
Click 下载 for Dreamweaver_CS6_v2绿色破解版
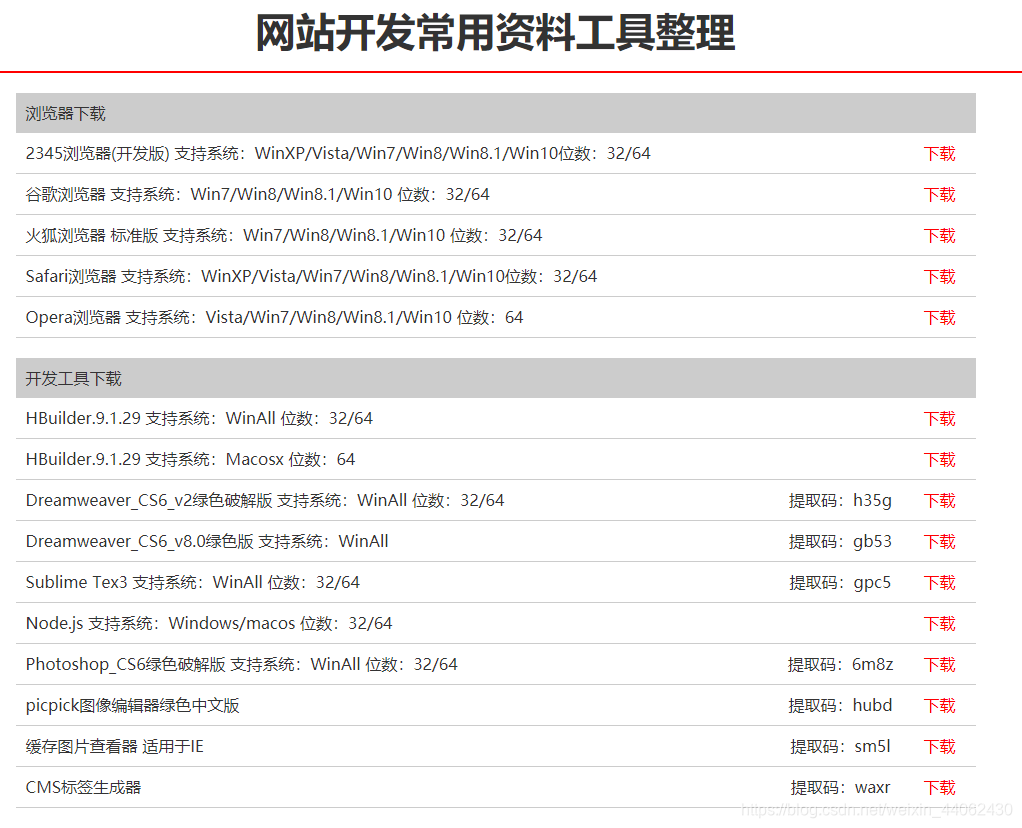[939, 501]
